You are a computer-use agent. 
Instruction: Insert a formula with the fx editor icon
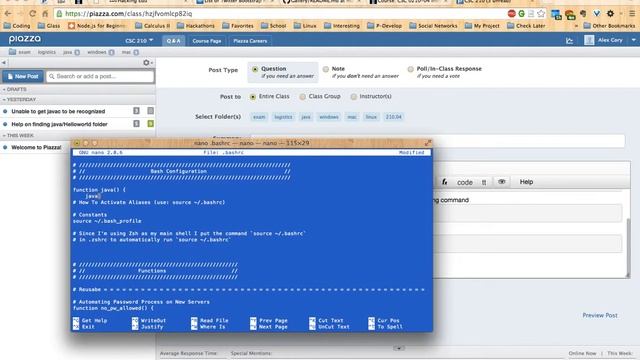(445, 182)
